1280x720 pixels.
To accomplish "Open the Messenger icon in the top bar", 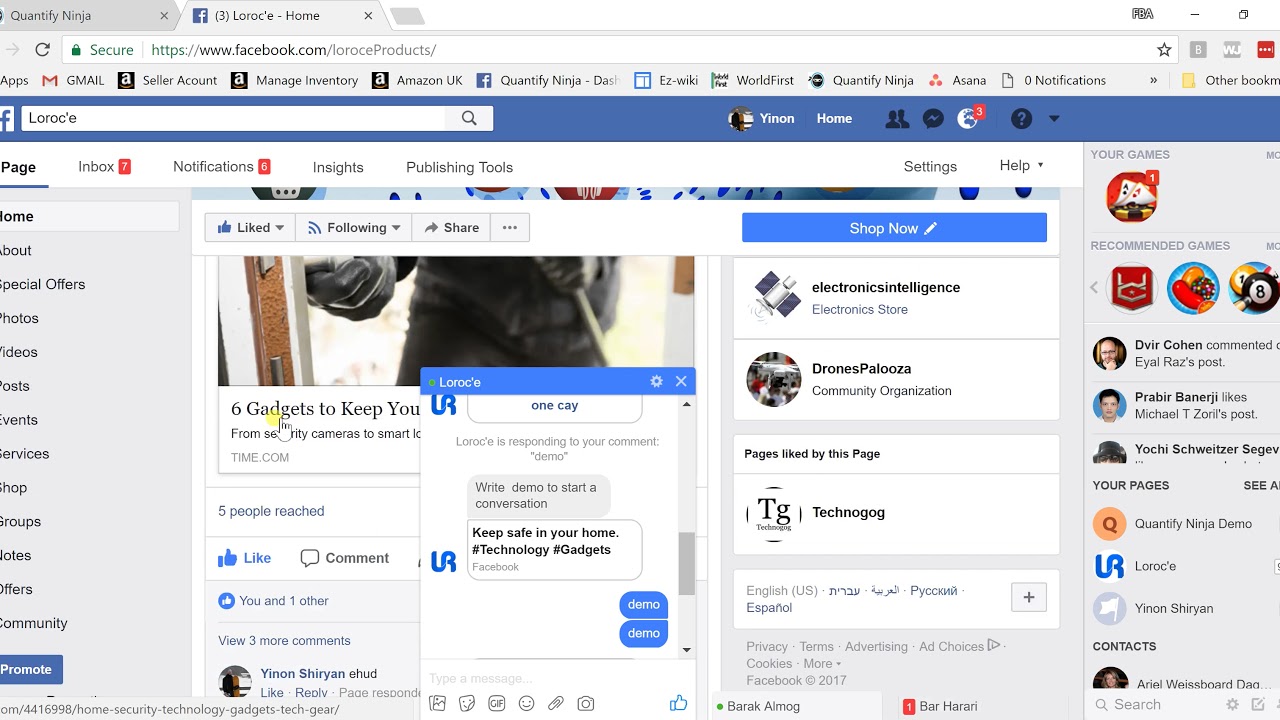I will pos(933,119).
